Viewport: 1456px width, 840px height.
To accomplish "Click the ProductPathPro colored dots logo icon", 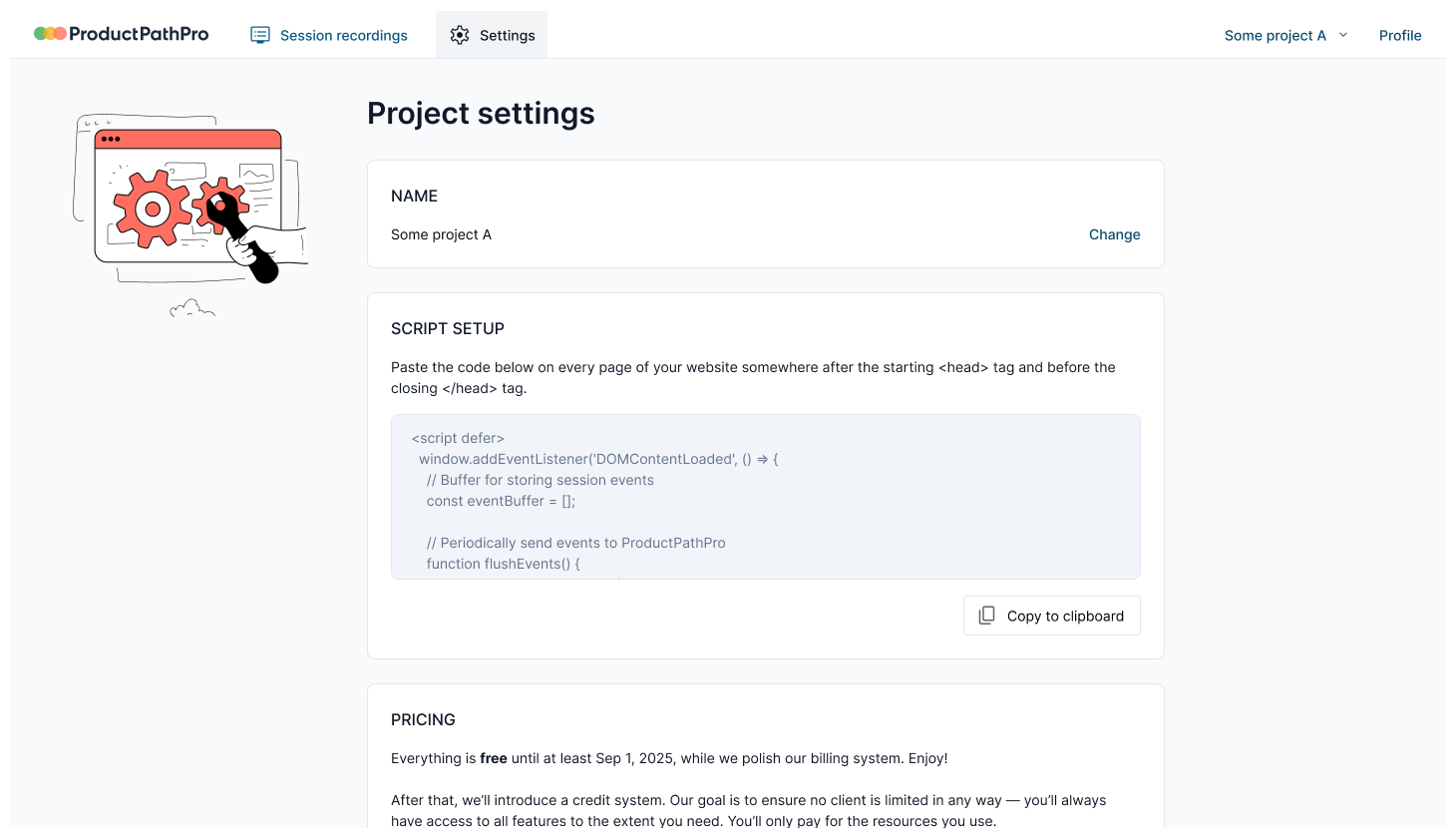I will tap(50, 34).
